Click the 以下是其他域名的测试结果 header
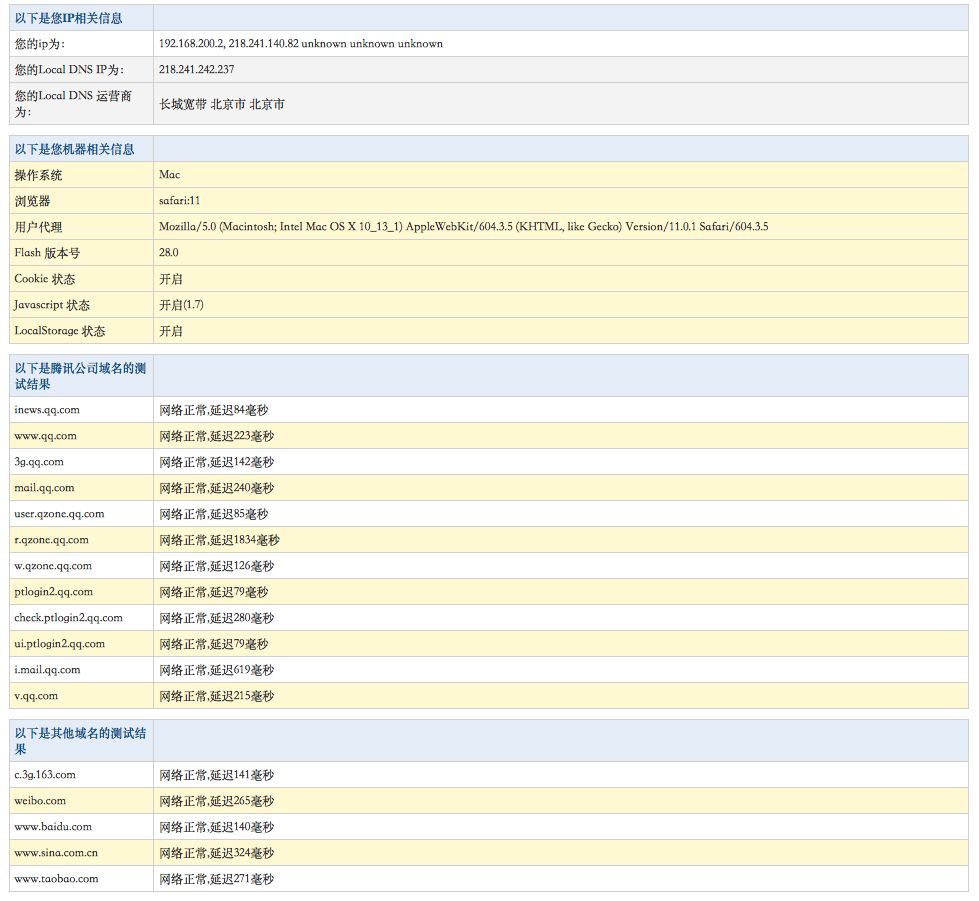Viewport: 979px width, 901px height. pos(80,741)
